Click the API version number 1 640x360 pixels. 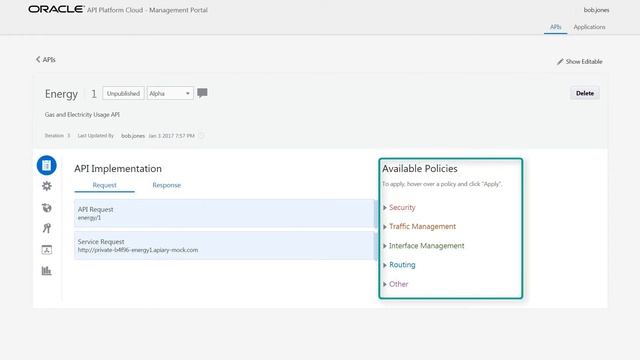tap(93, 94)
